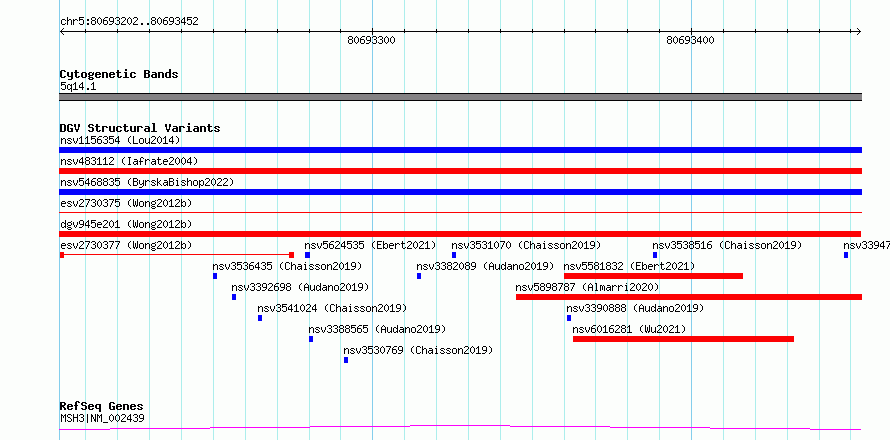This screenshot has height=440, width=890.
Task: Click the Cytogenetic Bands track title
Action: pyautogui.click(x=119, y=74)
